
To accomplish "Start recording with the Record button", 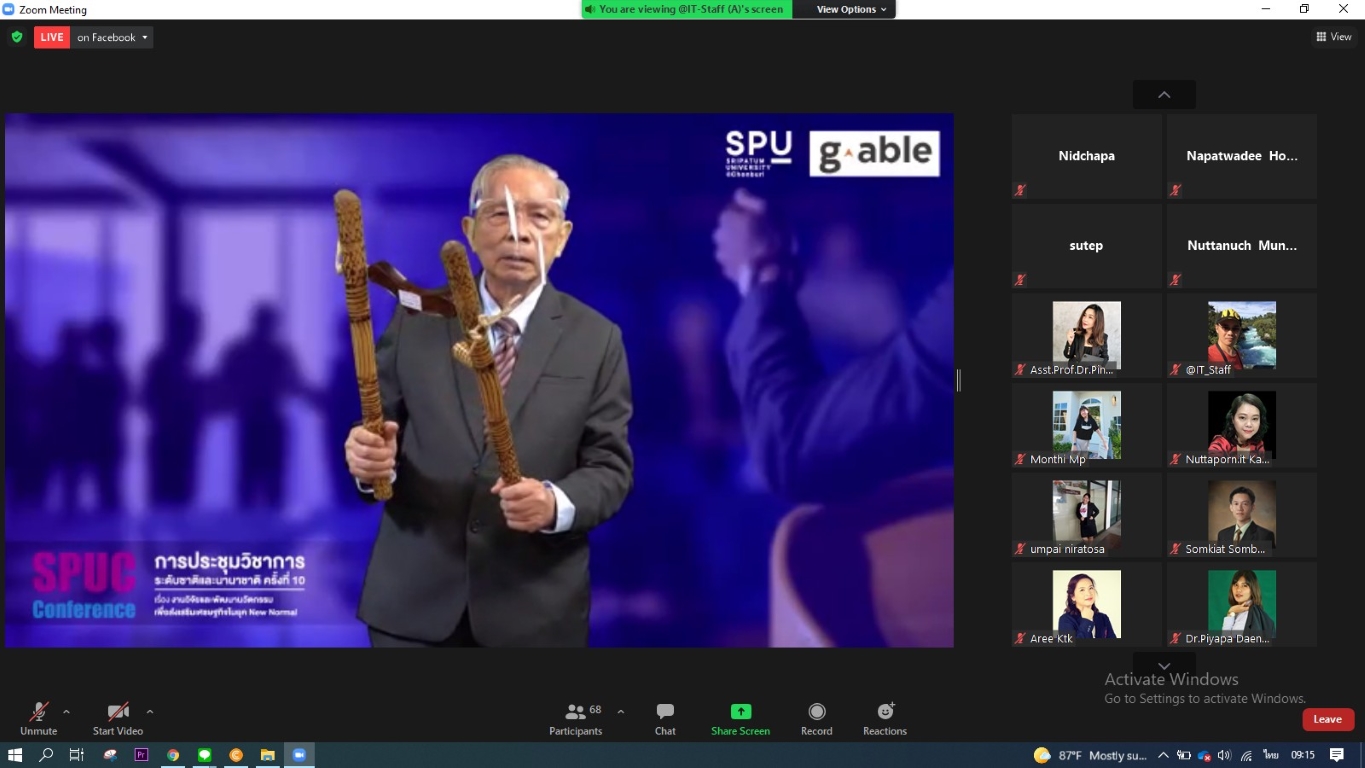I will [x=816, y=718].
